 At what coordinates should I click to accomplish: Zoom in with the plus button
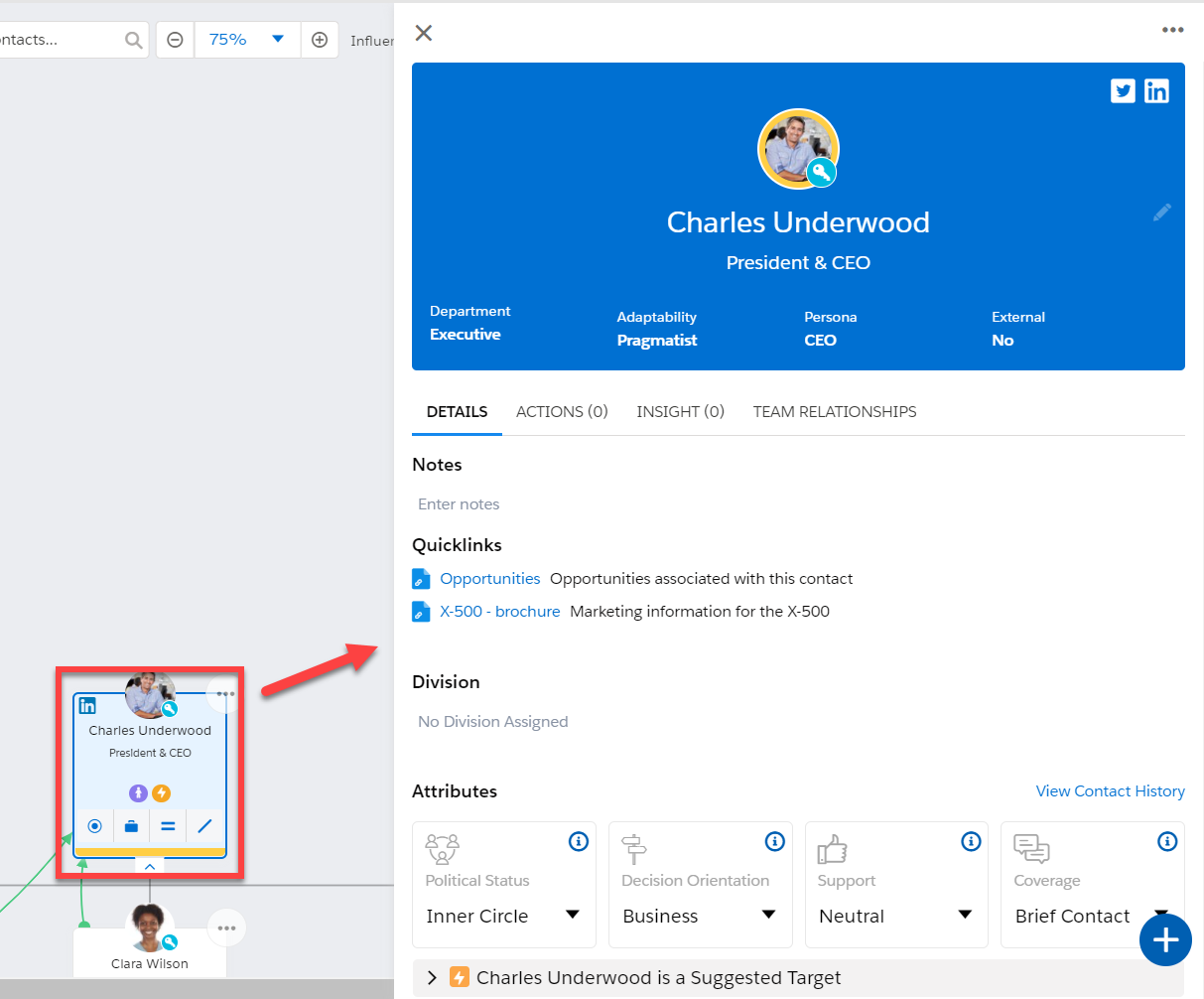pos(320,40)
